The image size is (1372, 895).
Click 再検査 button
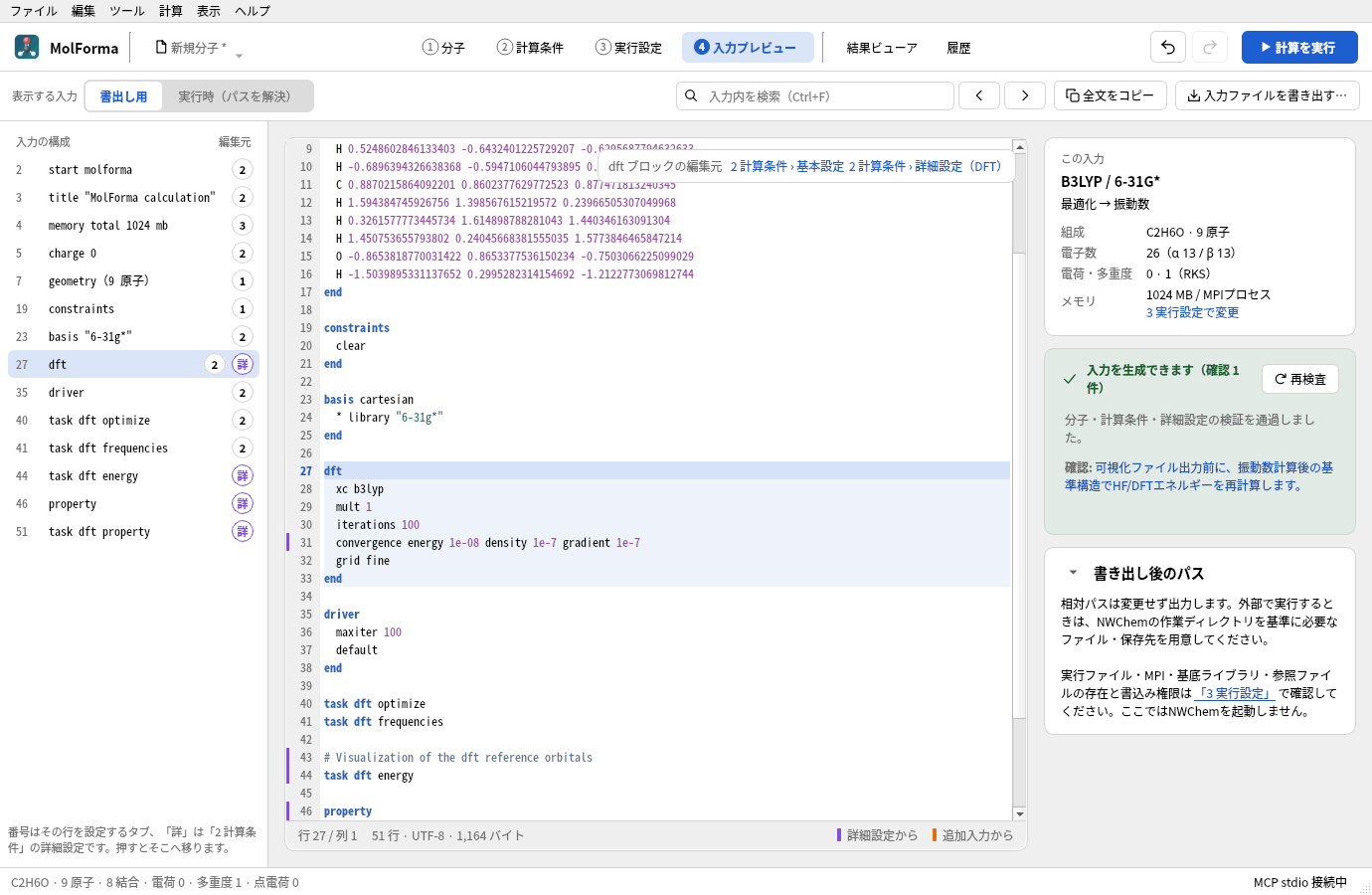[1300, 379]
